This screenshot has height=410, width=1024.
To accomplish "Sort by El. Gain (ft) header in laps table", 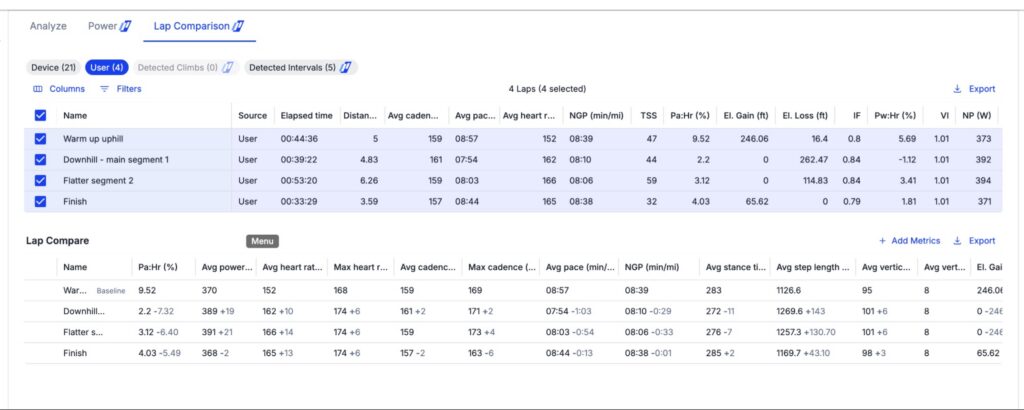I will click(x=746, y=116).
